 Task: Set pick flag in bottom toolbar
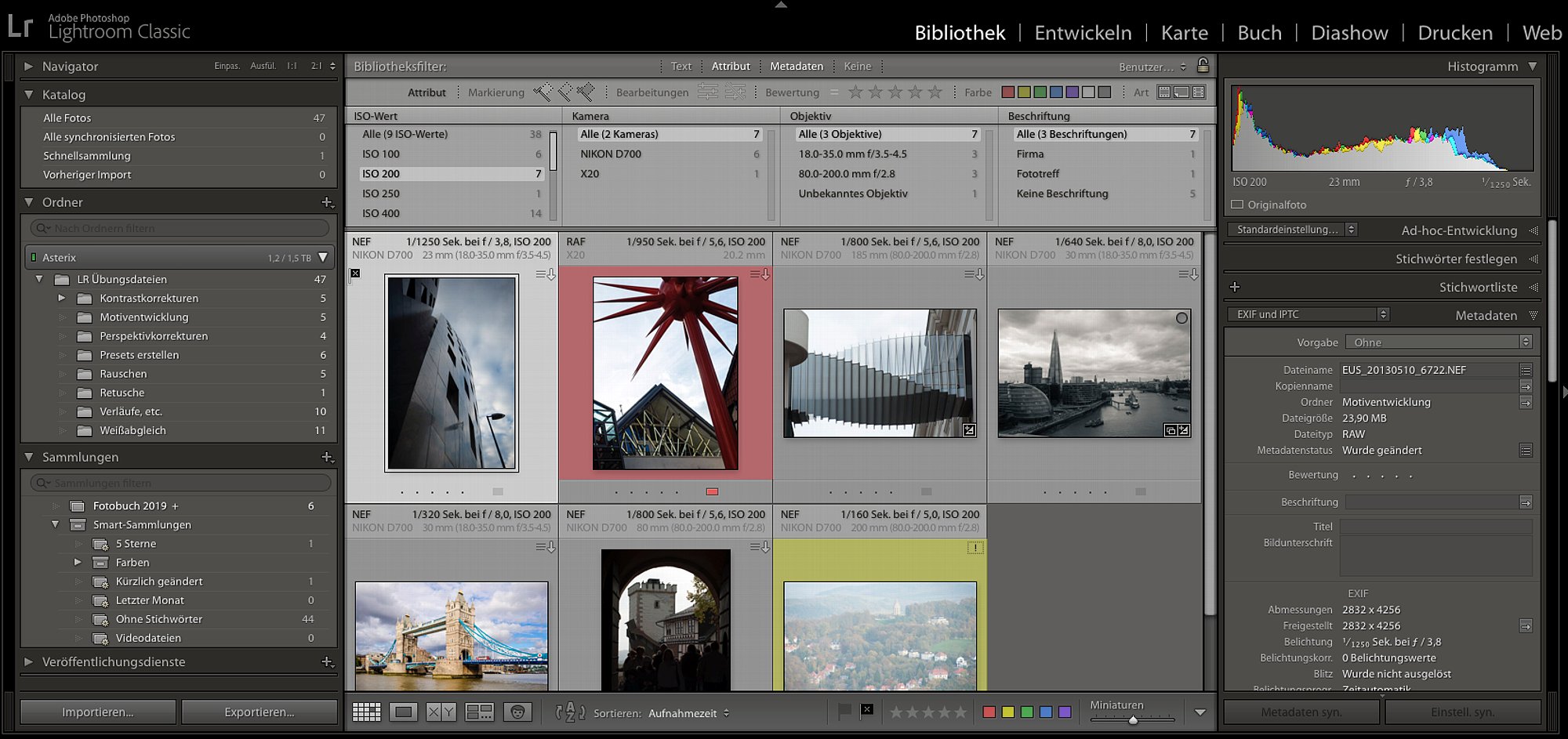pos(844,712)
